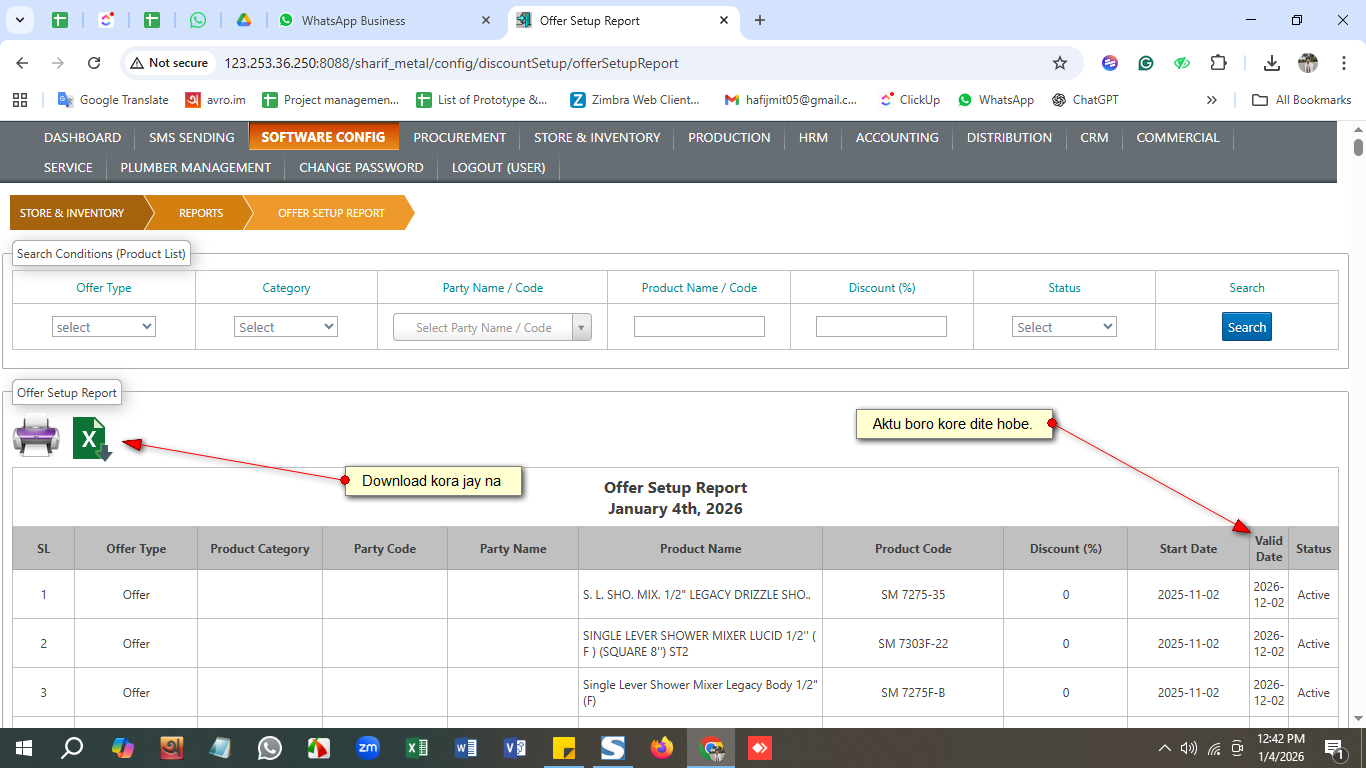Open Zimbra Web Client bookmark
Image resolution: width=1366 pixels, height=768 pixels.
pyautogui.click(x=635, y=100)
